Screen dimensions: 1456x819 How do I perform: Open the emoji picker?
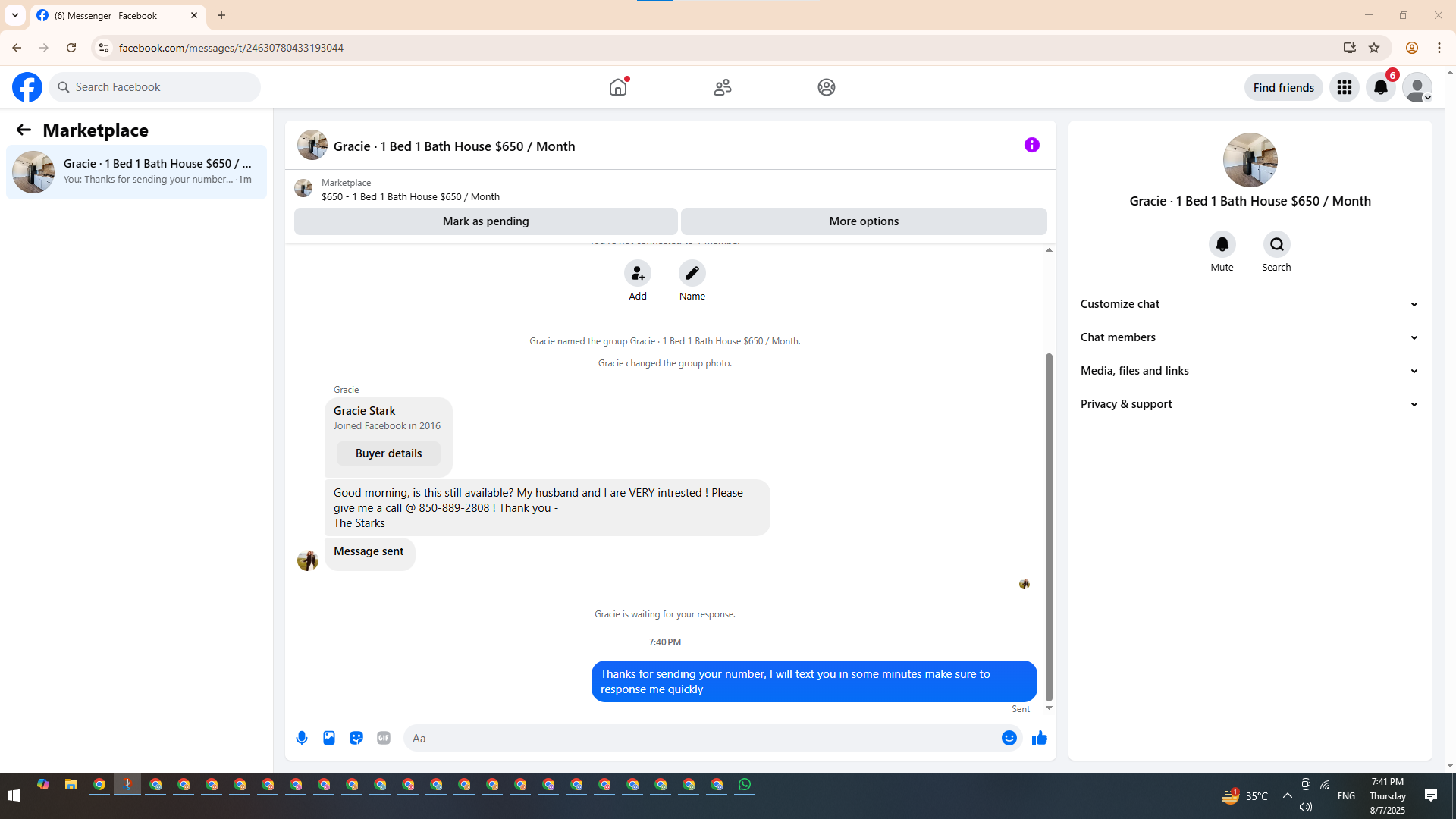[x=1009, y=738]
